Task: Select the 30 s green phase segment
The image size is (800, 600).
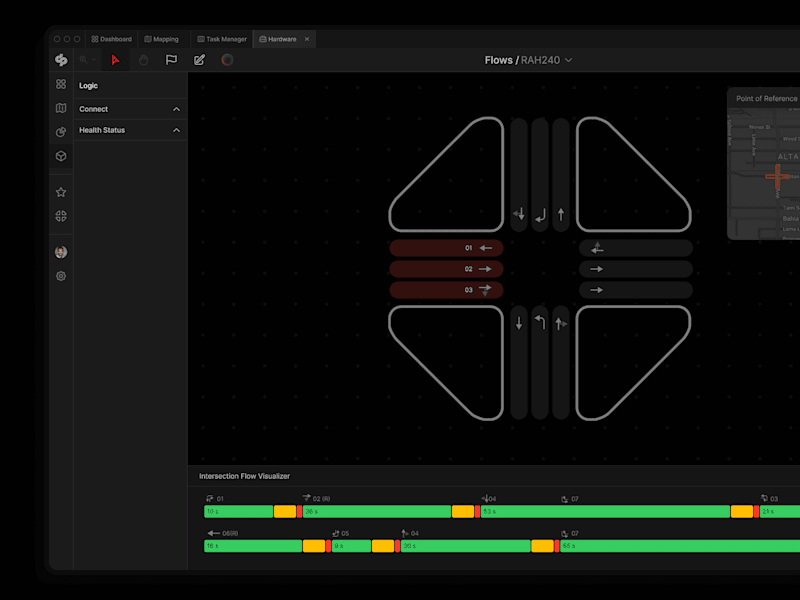Action: click(465, 546)
